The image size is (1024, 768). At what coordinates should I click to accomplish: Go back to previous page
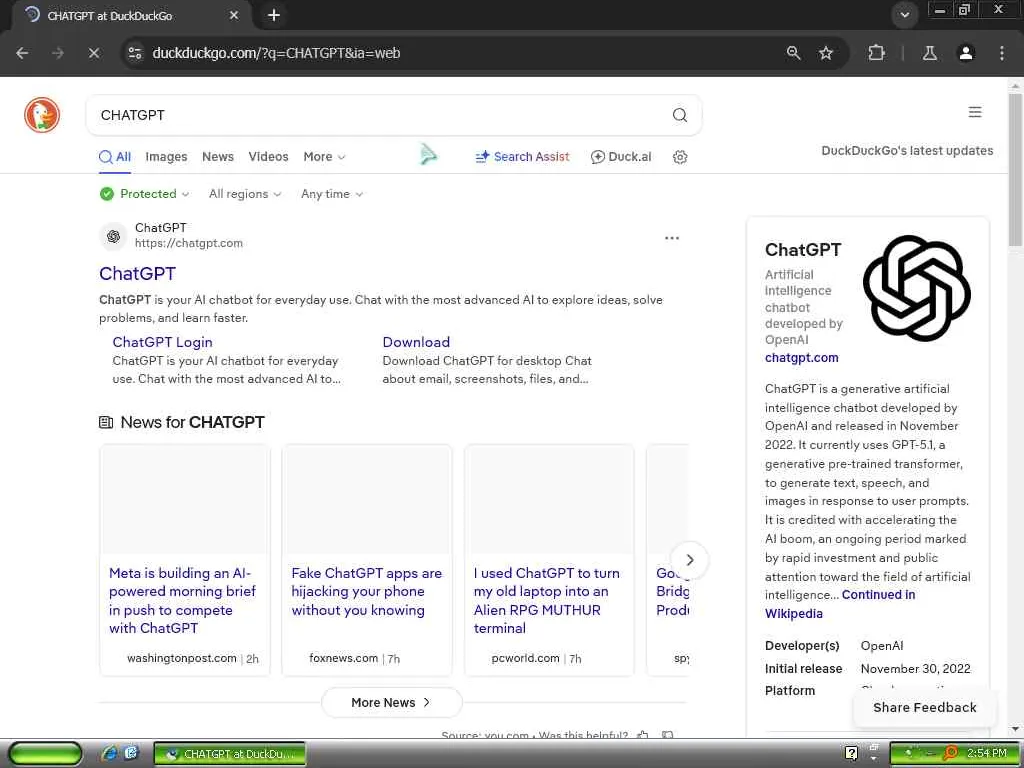tap(22, 53)
